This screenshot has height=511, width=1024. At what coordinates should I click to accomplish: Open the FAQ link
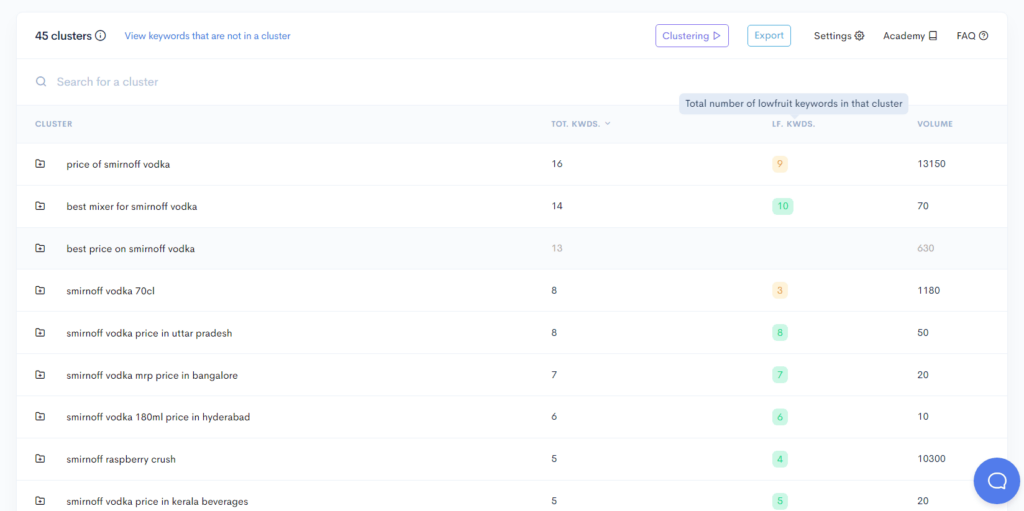coord(972,36)
